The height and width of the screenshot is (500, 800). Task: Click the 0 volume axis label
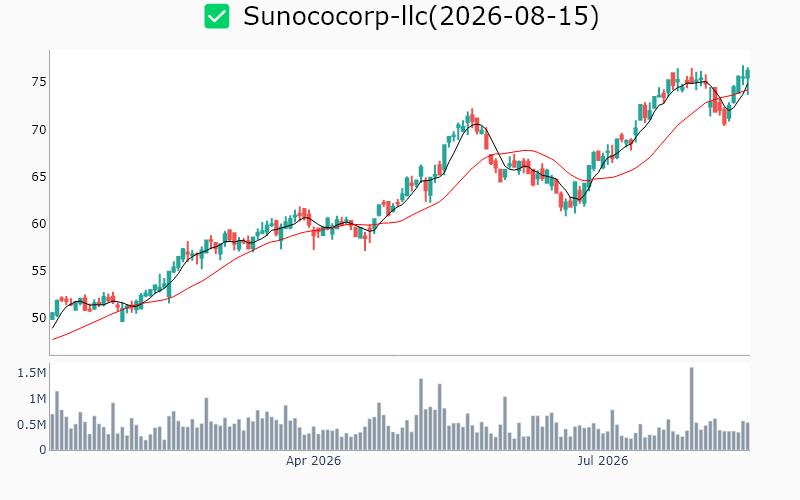pos(43,450)
